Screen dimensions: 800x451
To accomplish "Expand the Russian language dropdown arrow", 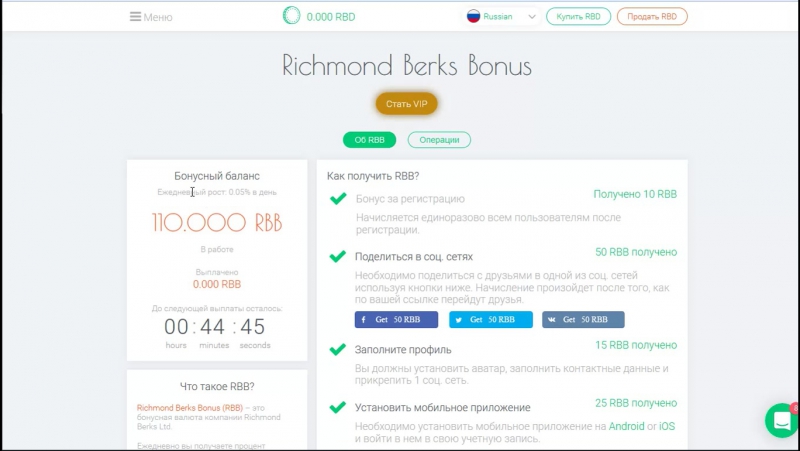I will pos(532,17).
